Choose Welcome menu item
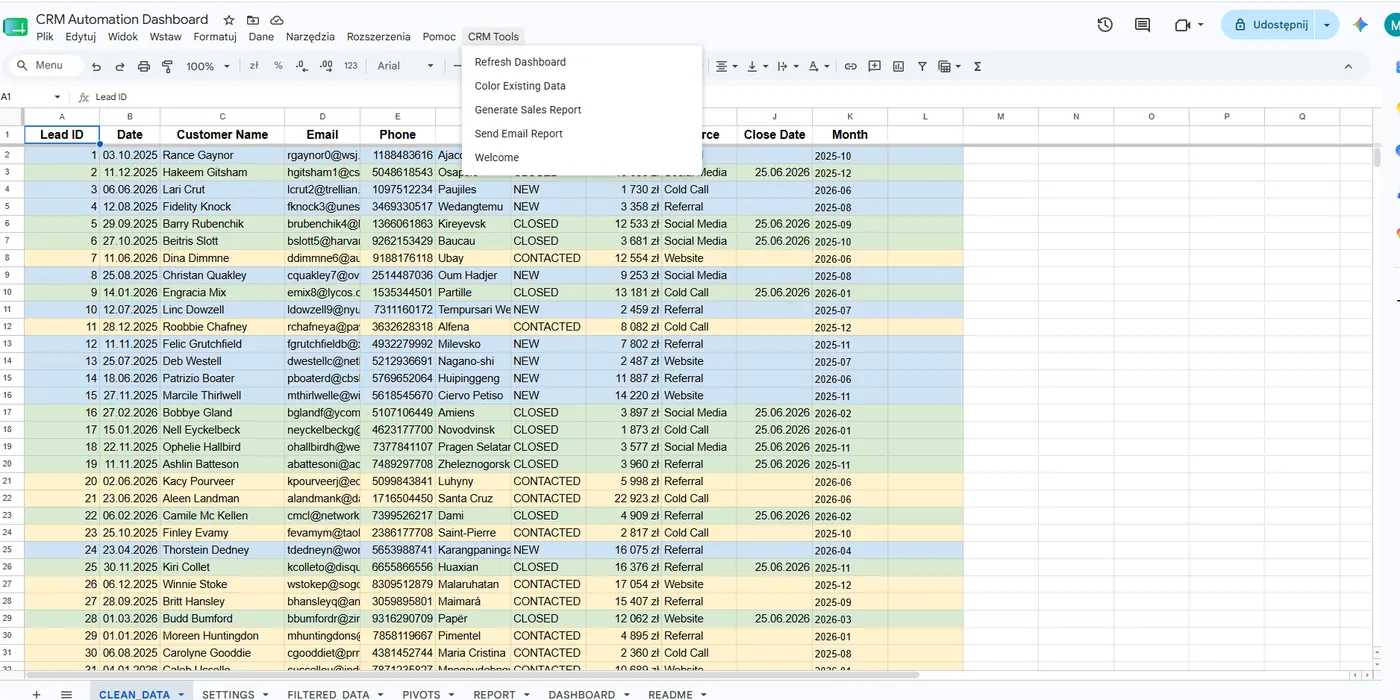 (582, 158)
